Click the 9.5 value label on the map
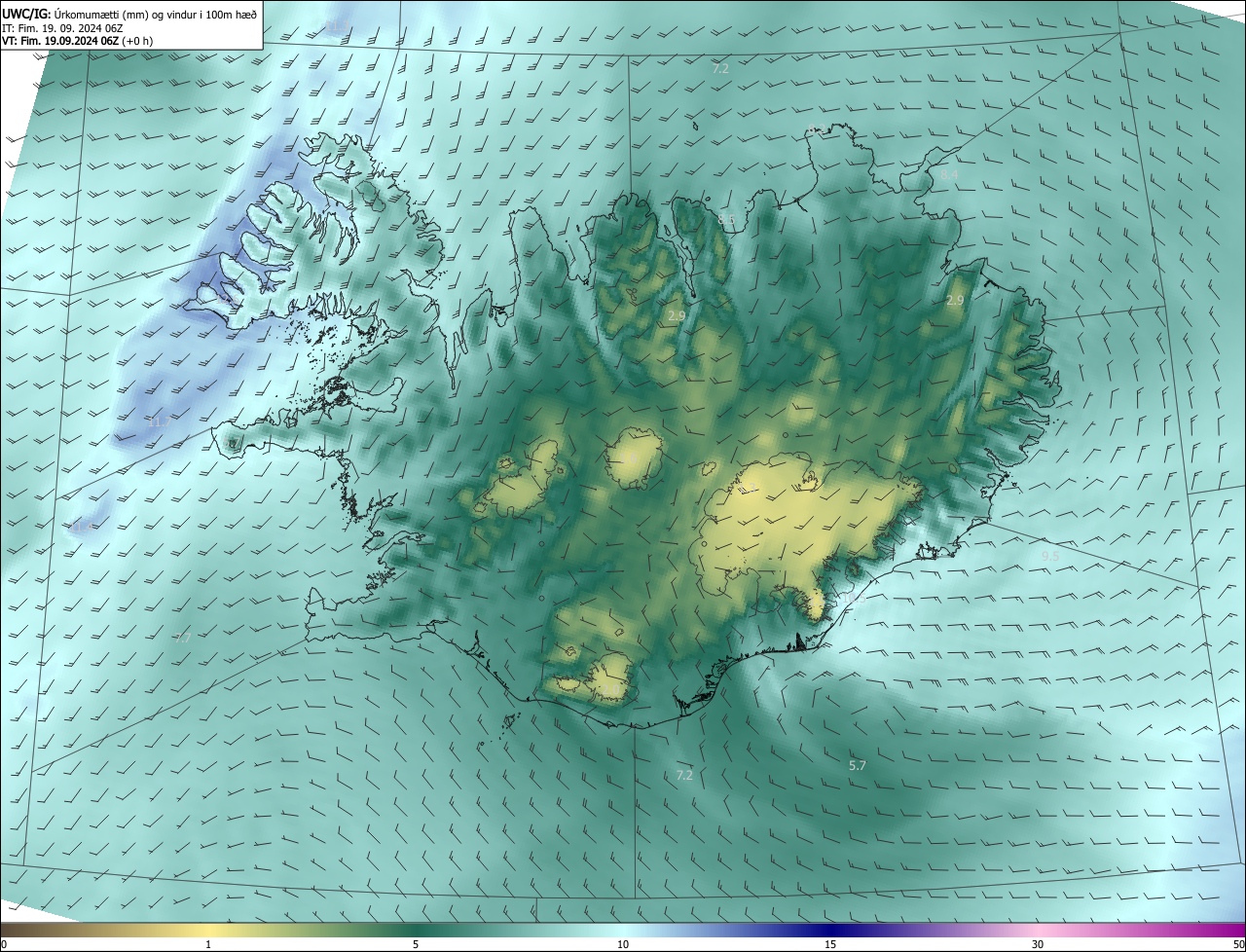1246x952 pixels. [1050, 556]
